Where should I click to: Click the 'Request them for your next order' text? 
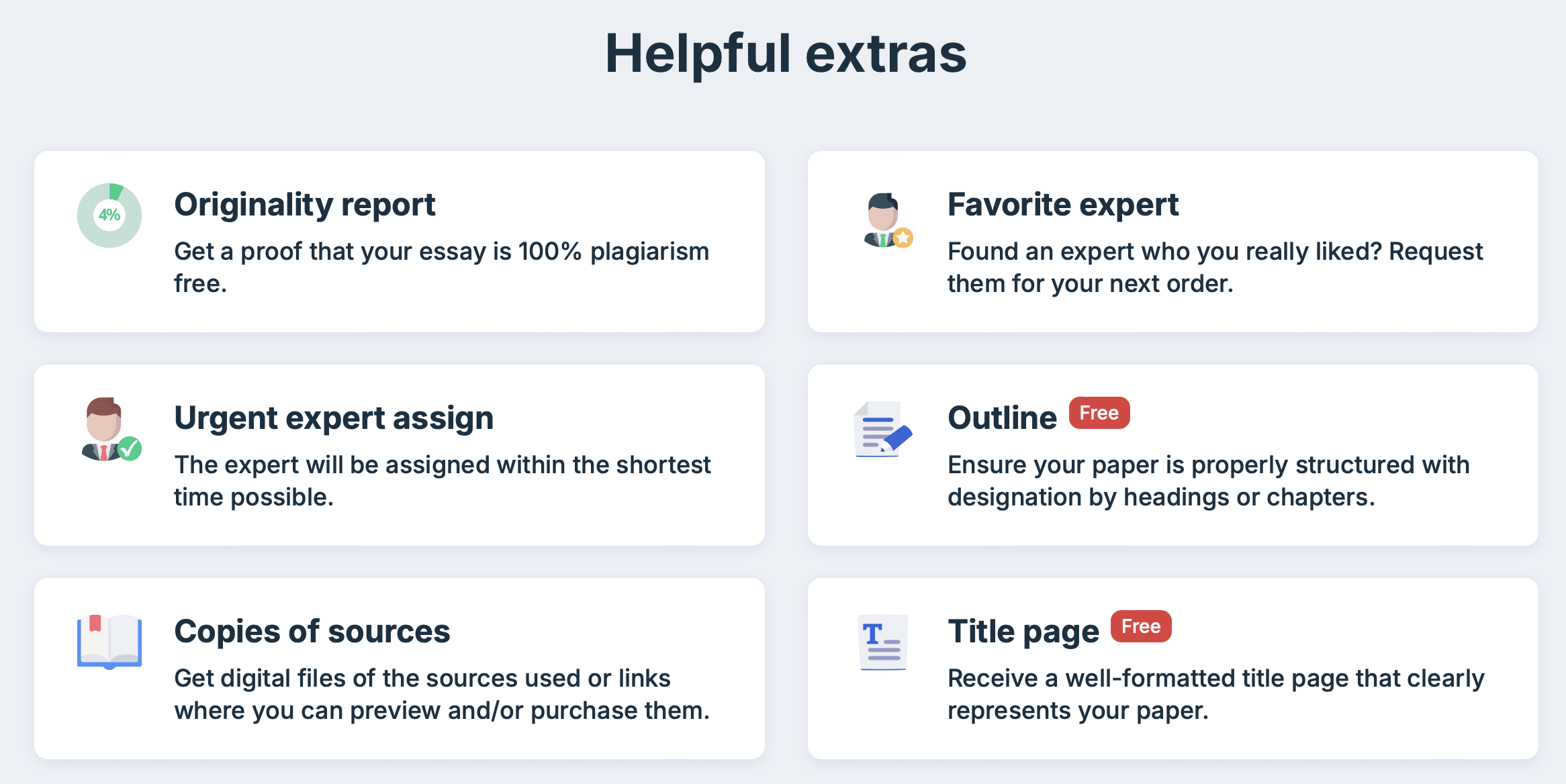(1215, 267)
